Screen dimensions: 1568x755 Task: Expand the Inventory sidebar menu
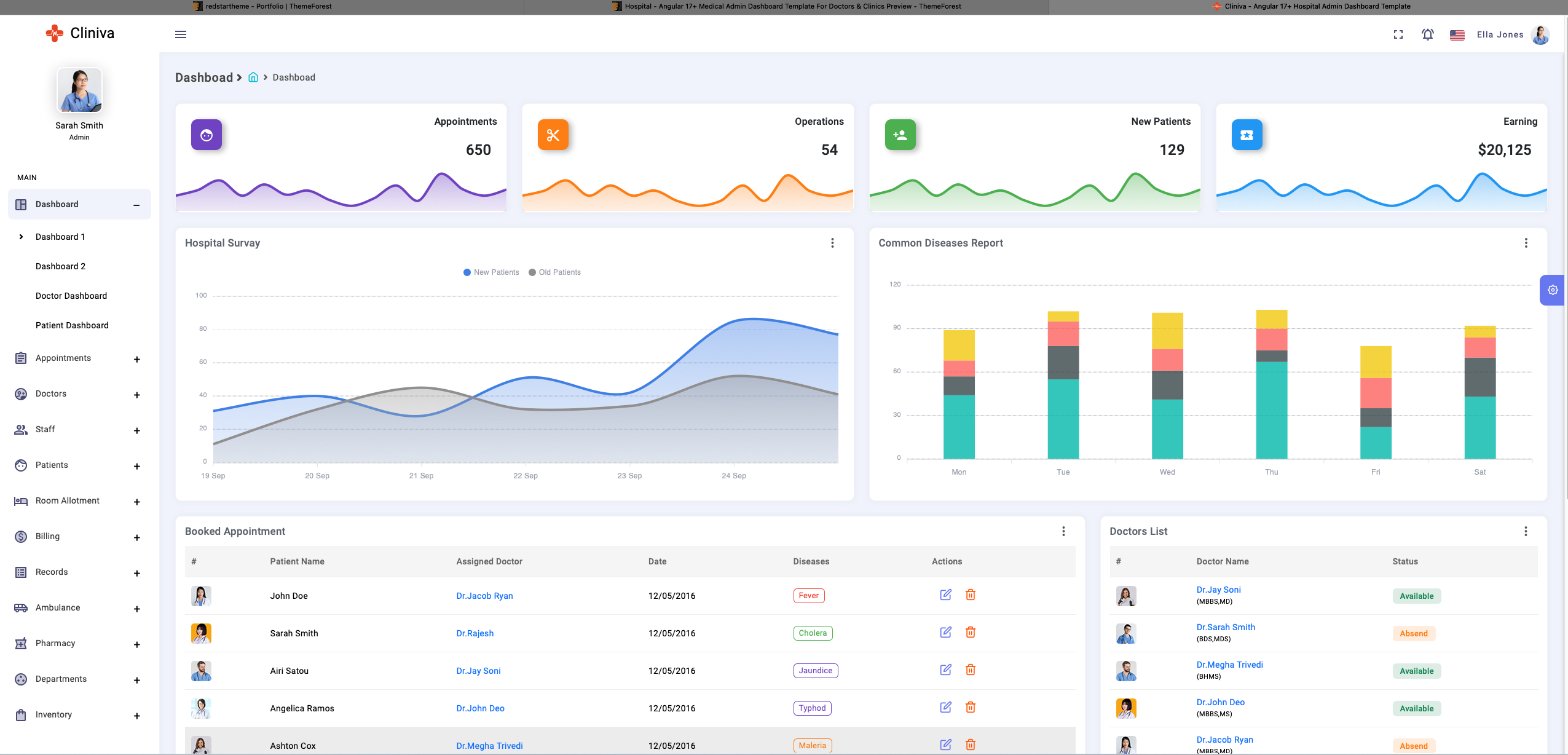click(79, 715)
